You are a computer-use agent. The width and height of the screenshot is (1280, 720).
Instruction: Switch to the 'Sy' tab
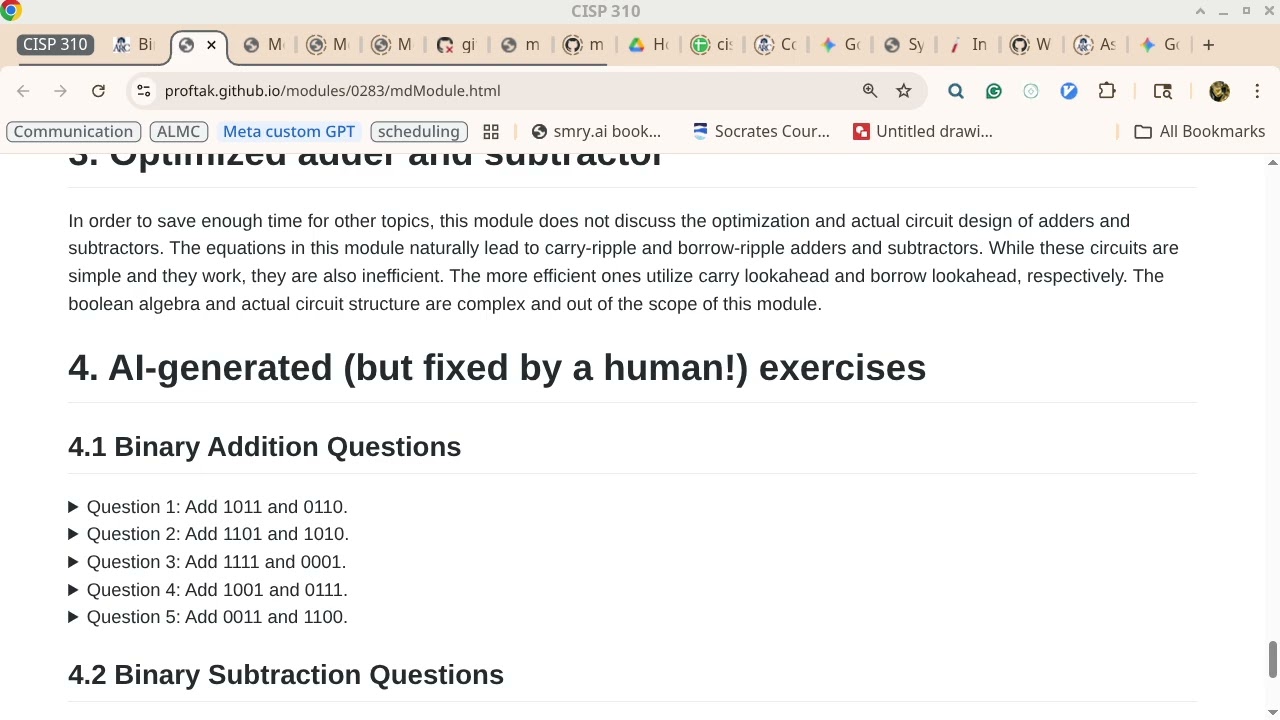click(x=905, y=45)
